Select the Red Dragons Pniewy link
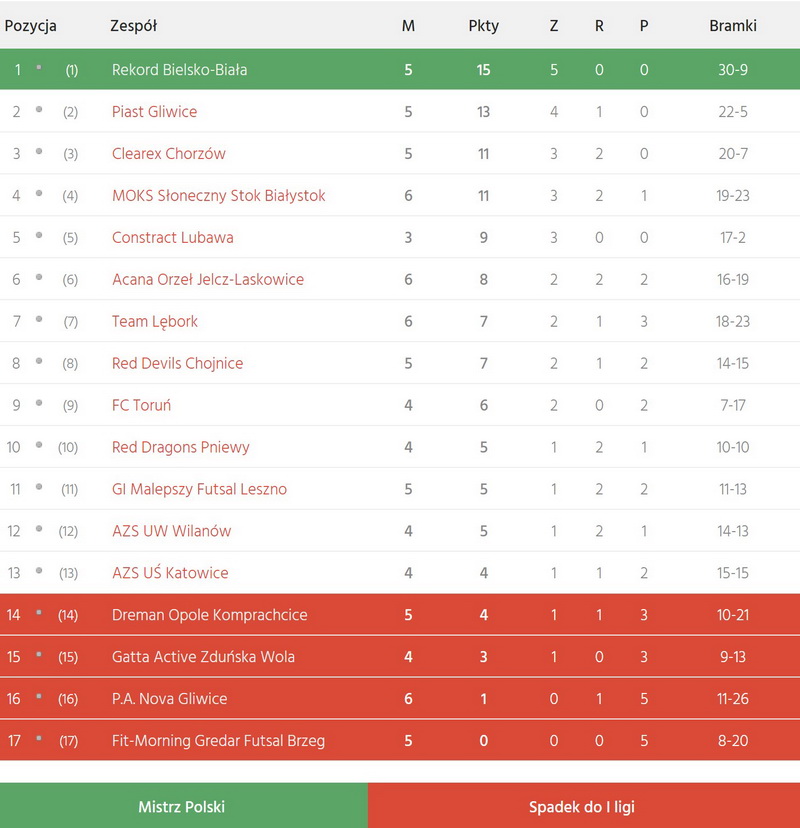 coord(181,448)
